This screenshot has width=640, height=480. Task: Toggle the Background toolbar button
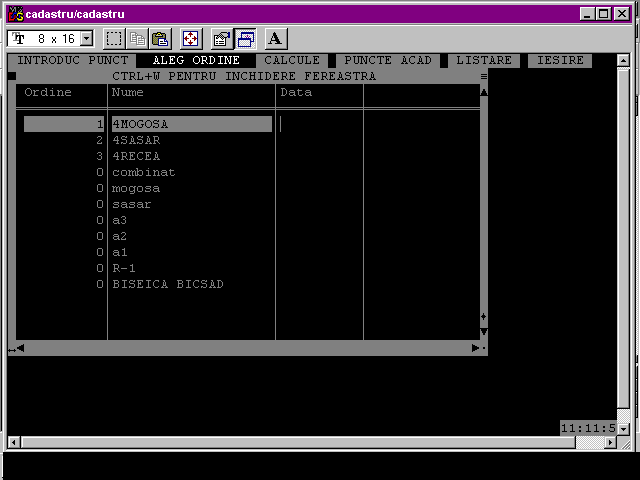245,39
